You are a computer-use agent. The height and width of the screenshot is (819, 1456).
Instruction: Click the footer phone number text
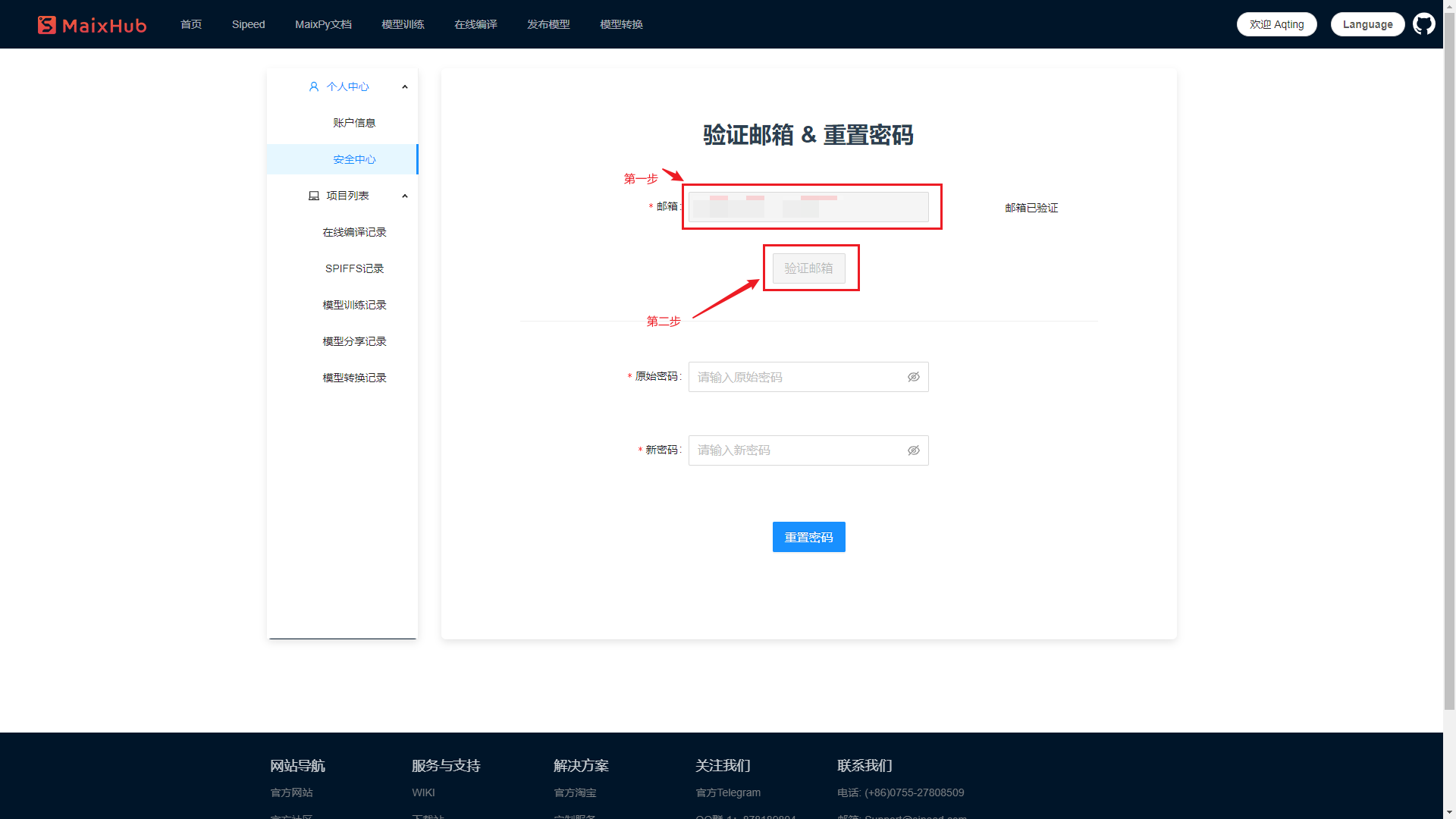[900, 792]
